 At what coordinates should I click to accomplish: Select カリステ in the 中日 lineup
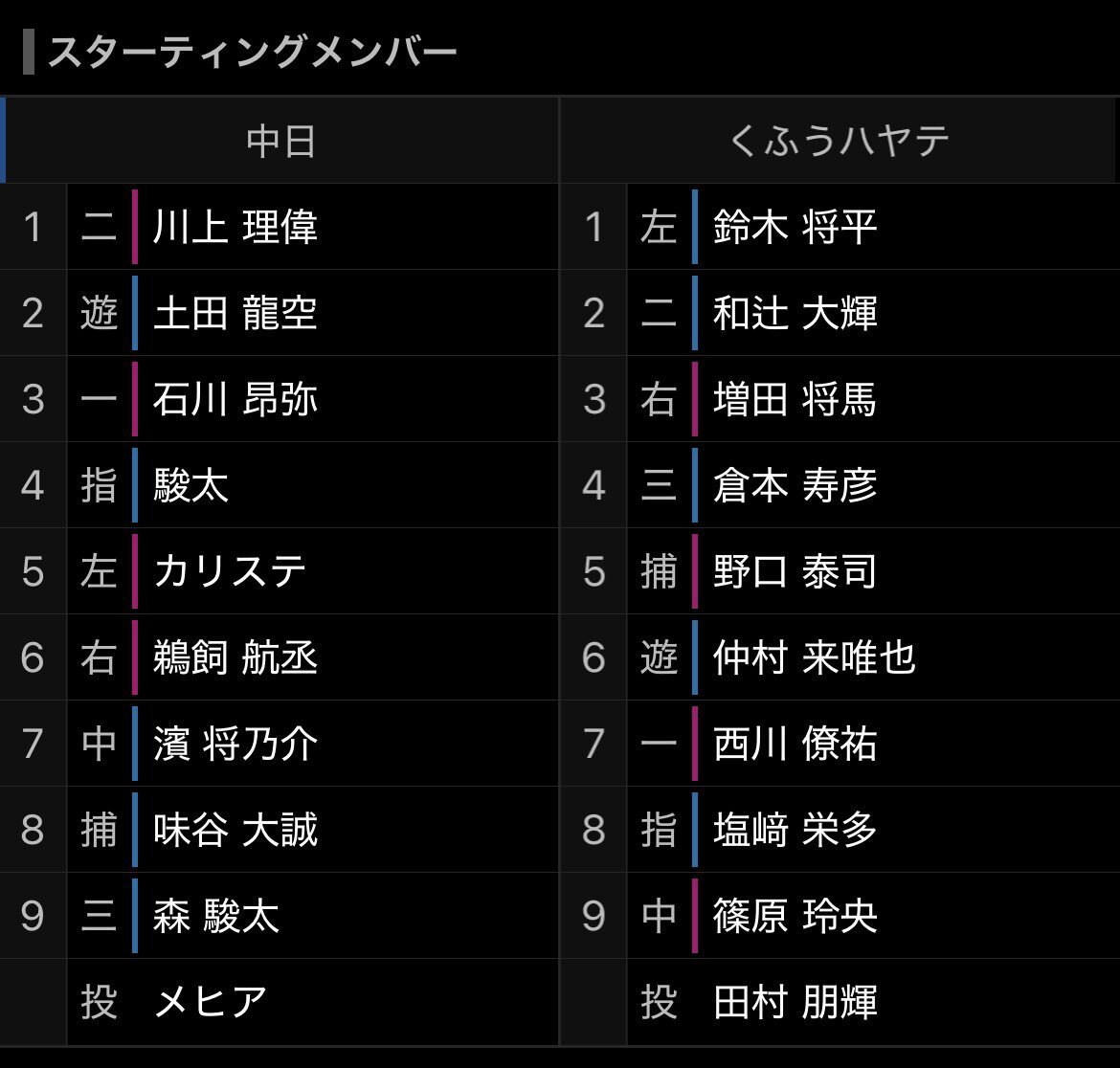230,571
